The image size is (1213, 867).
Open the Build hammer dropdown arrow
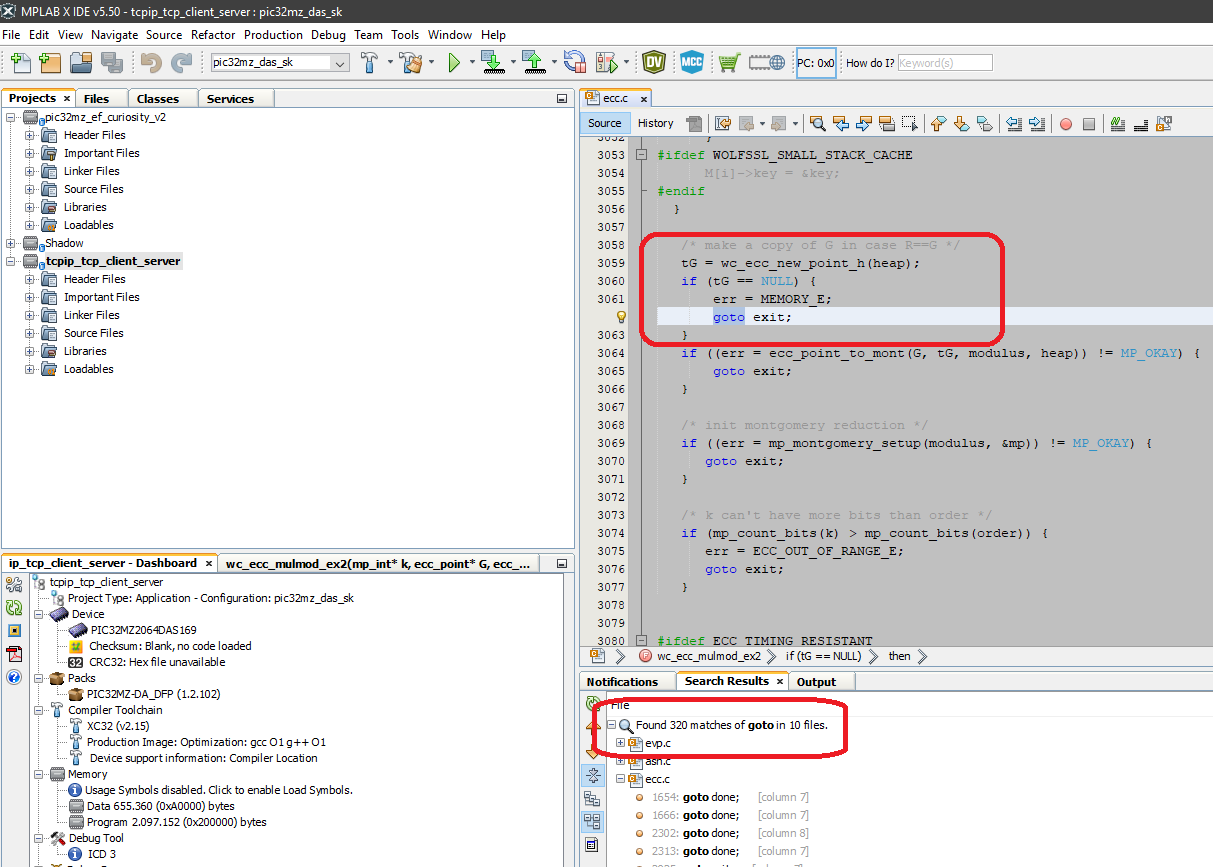pyautogui.click(x=390, y=63)
